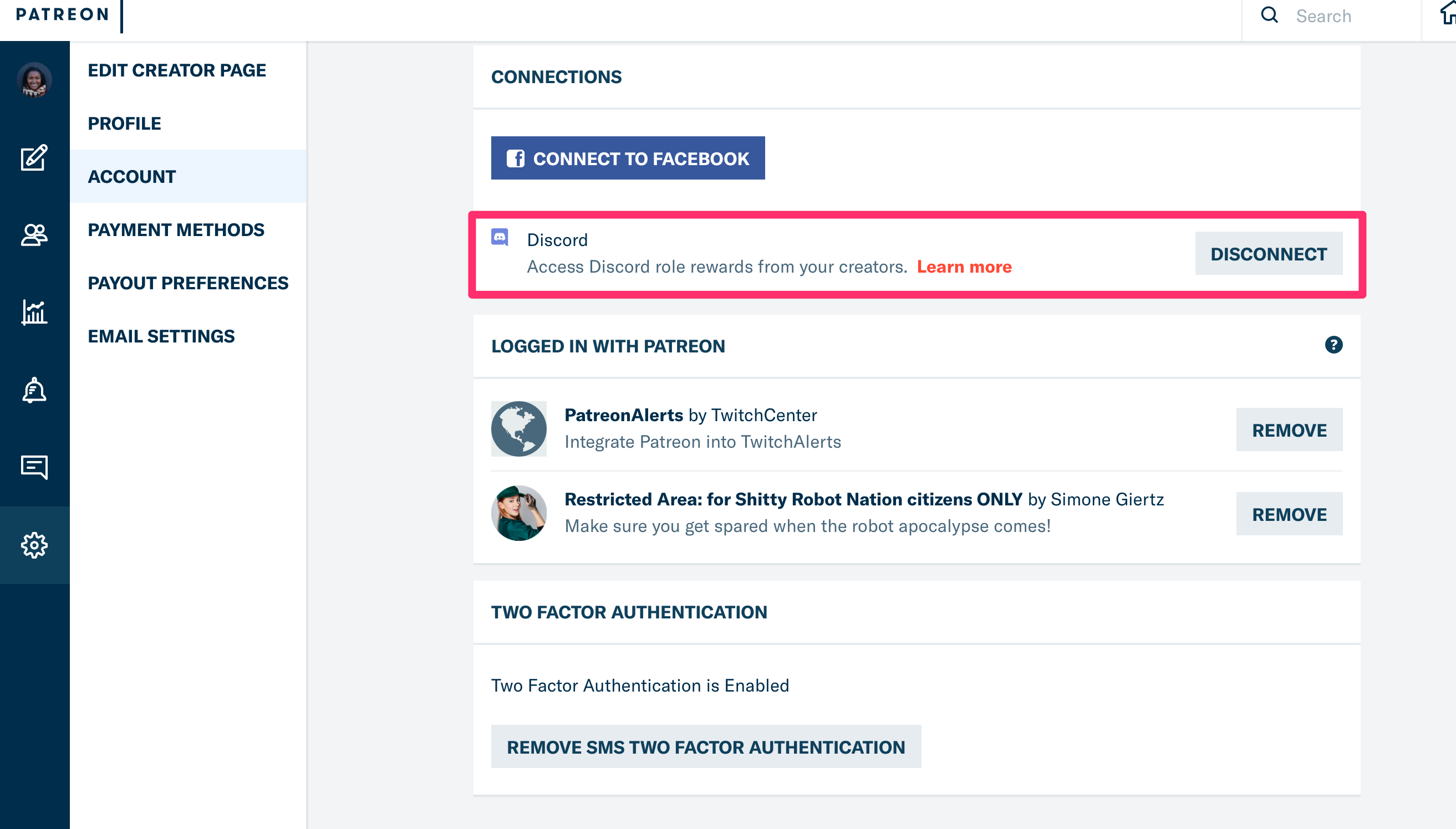Open the notifications bell icon
The height and width of the screenshot is (829, 1456).
point(34,390)
